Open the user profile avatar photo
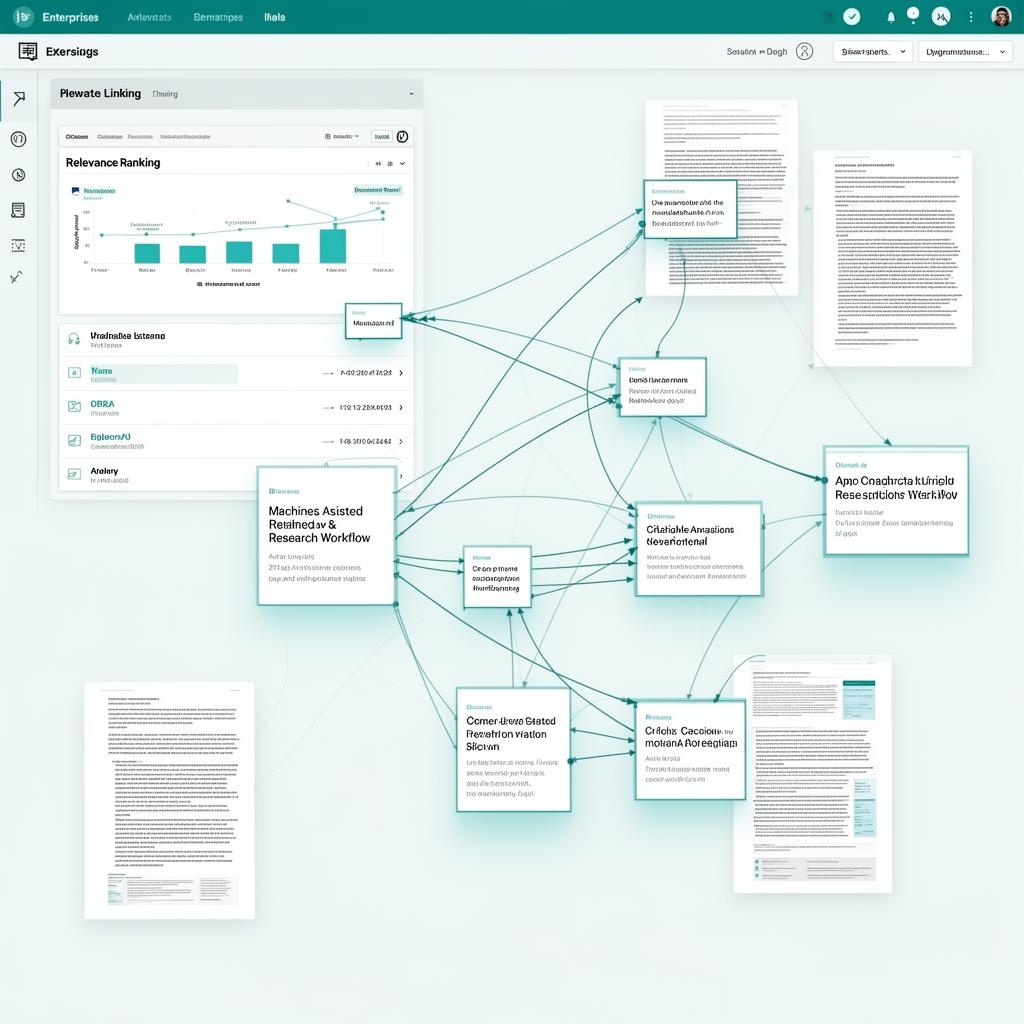This screenshot has height=1024, width=1024. coord(1001,16)
